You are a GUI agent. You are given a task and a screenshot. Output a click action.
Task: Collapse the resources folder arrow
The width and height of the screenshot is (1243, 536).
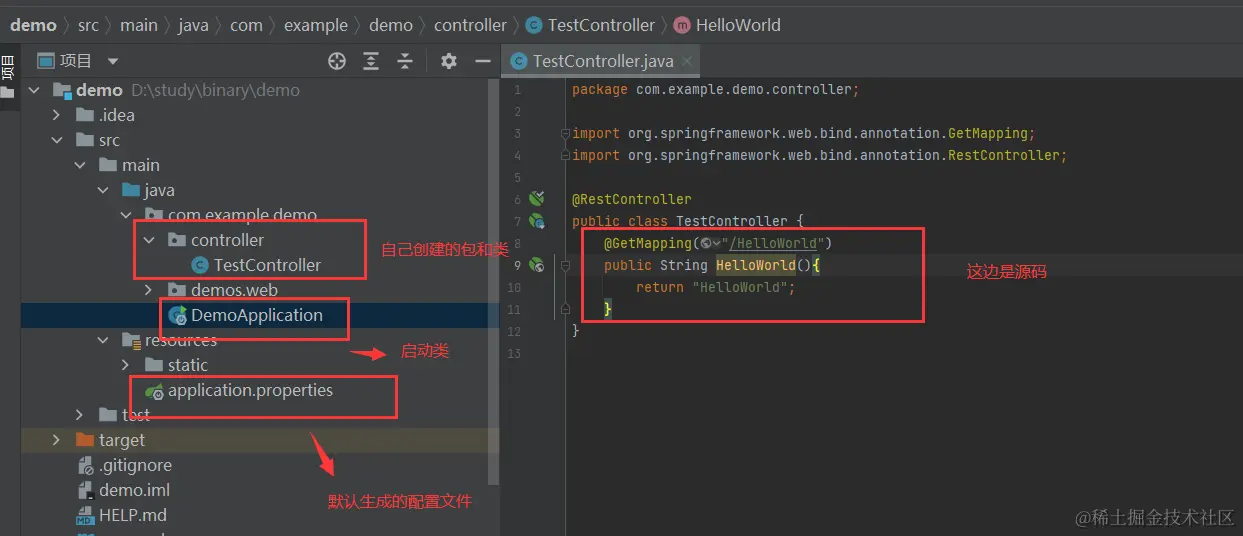click(104, 340)
